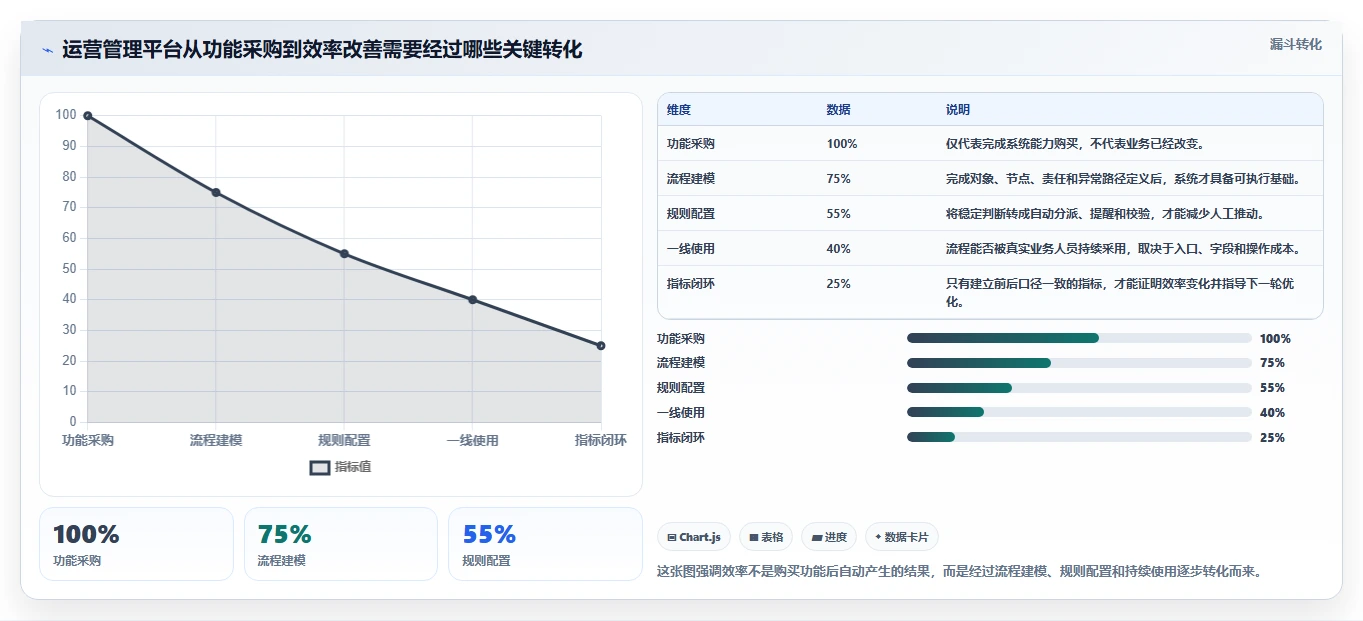Click the 一线使用 progress bar
This screenshot has height=621, width=1363.
1079,412
